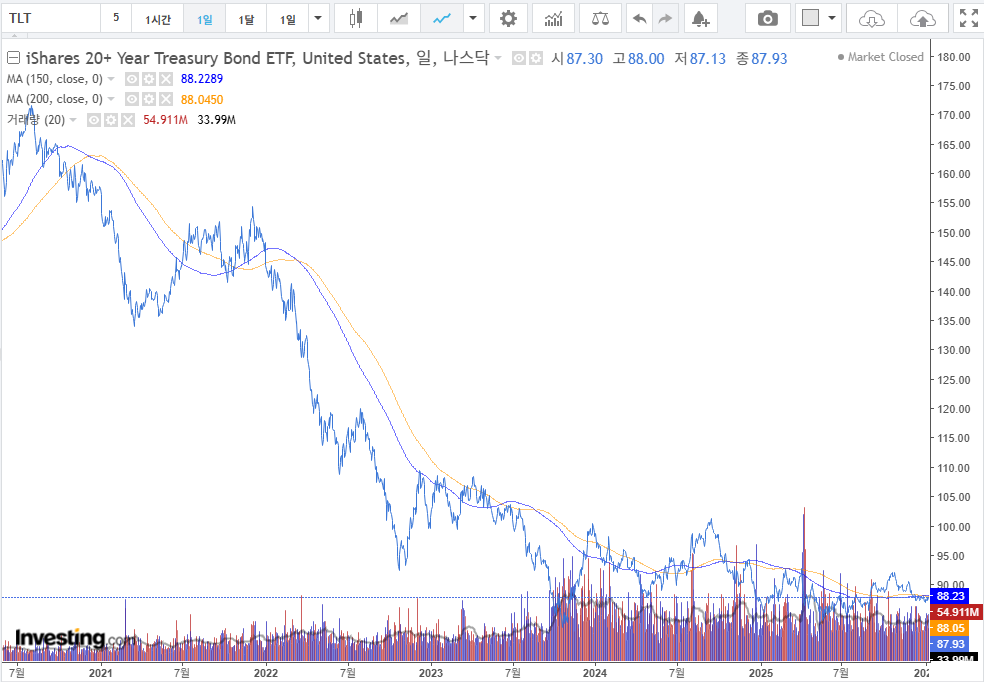Select the 1달 interval
The image size is (984, 682).
(246, 18)
